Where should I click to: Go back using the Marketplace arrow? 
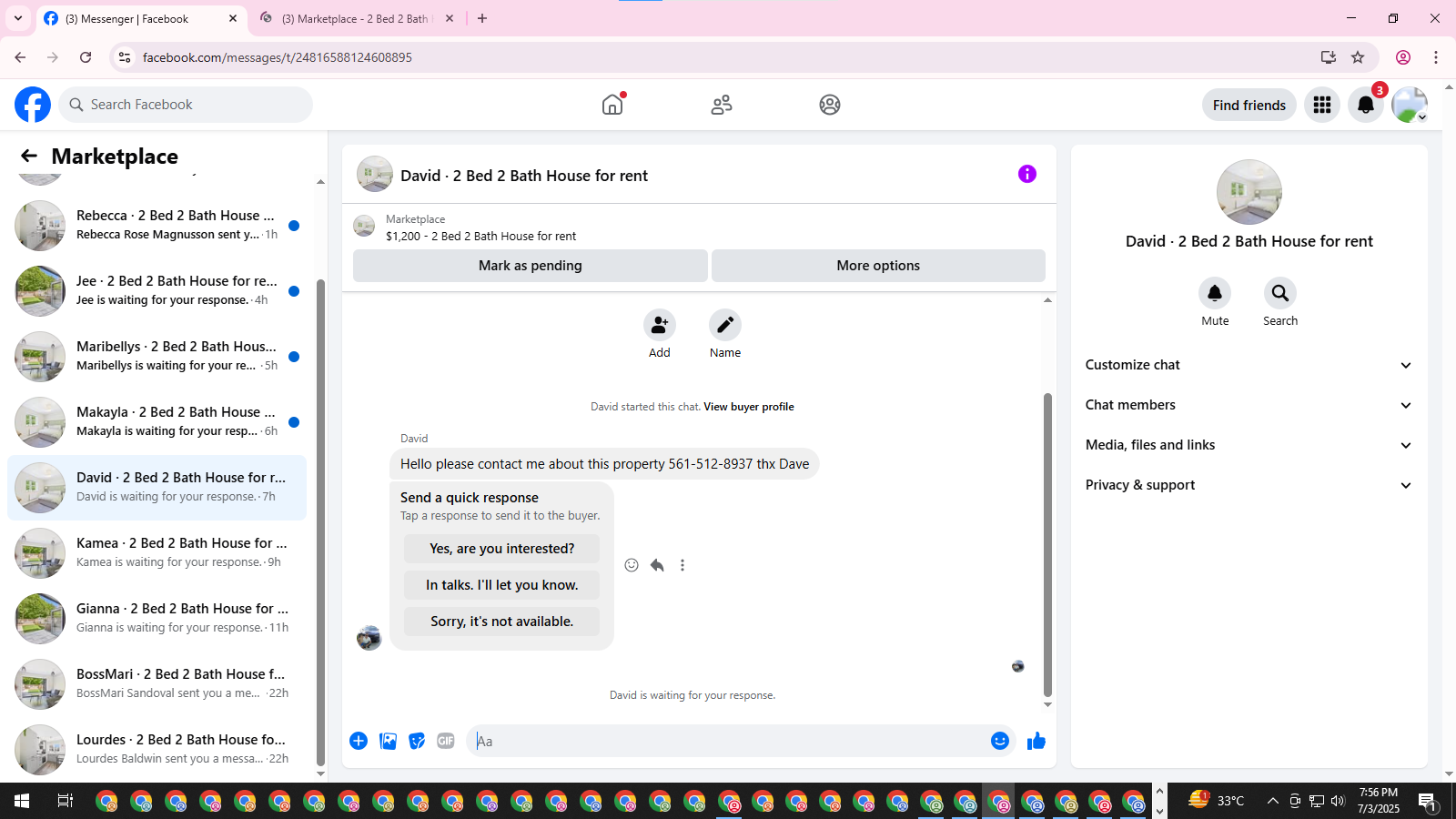[29, 156]
